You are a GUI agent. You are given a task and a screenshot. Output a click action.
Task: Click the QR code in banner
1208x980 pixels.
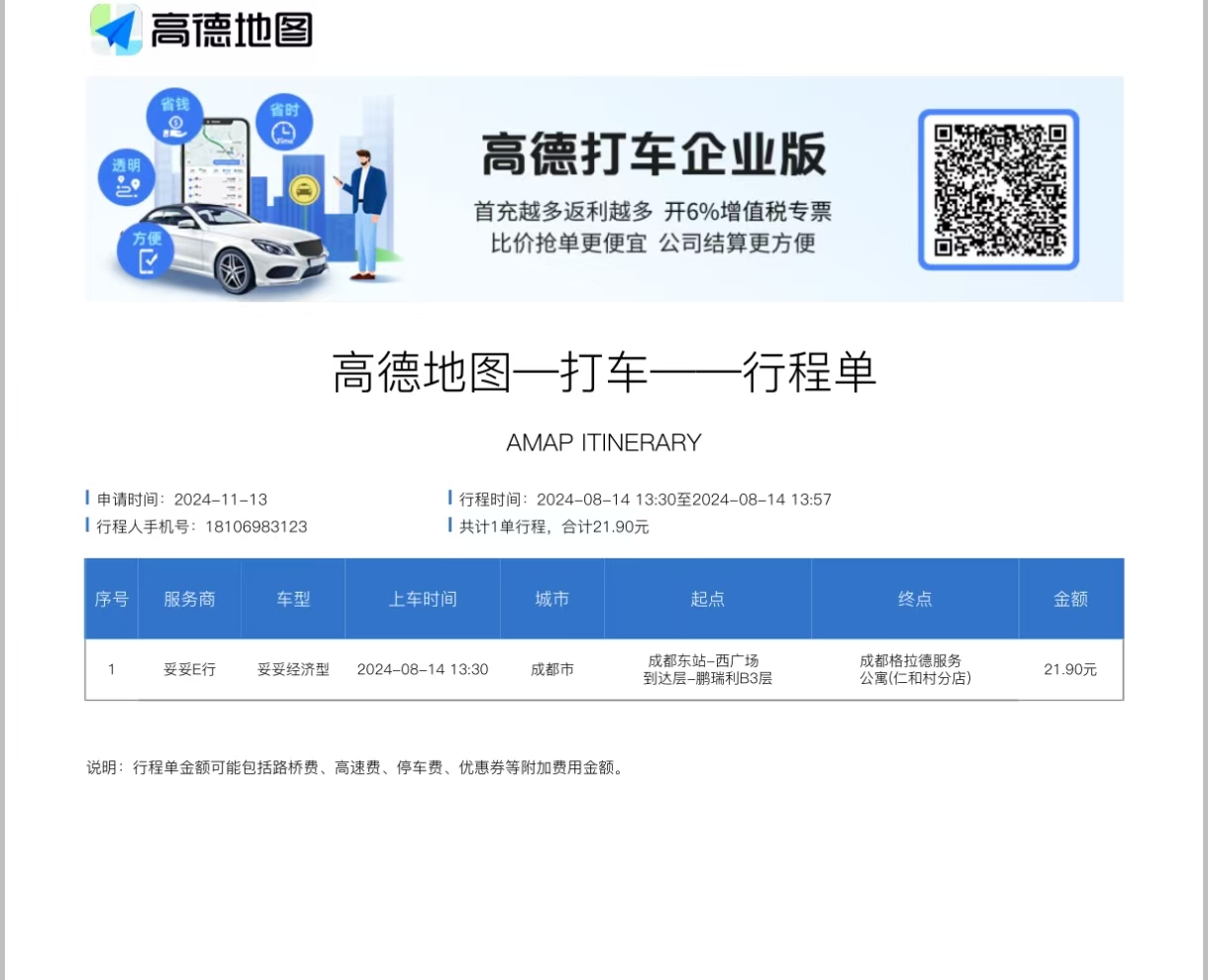pos(998,189)
